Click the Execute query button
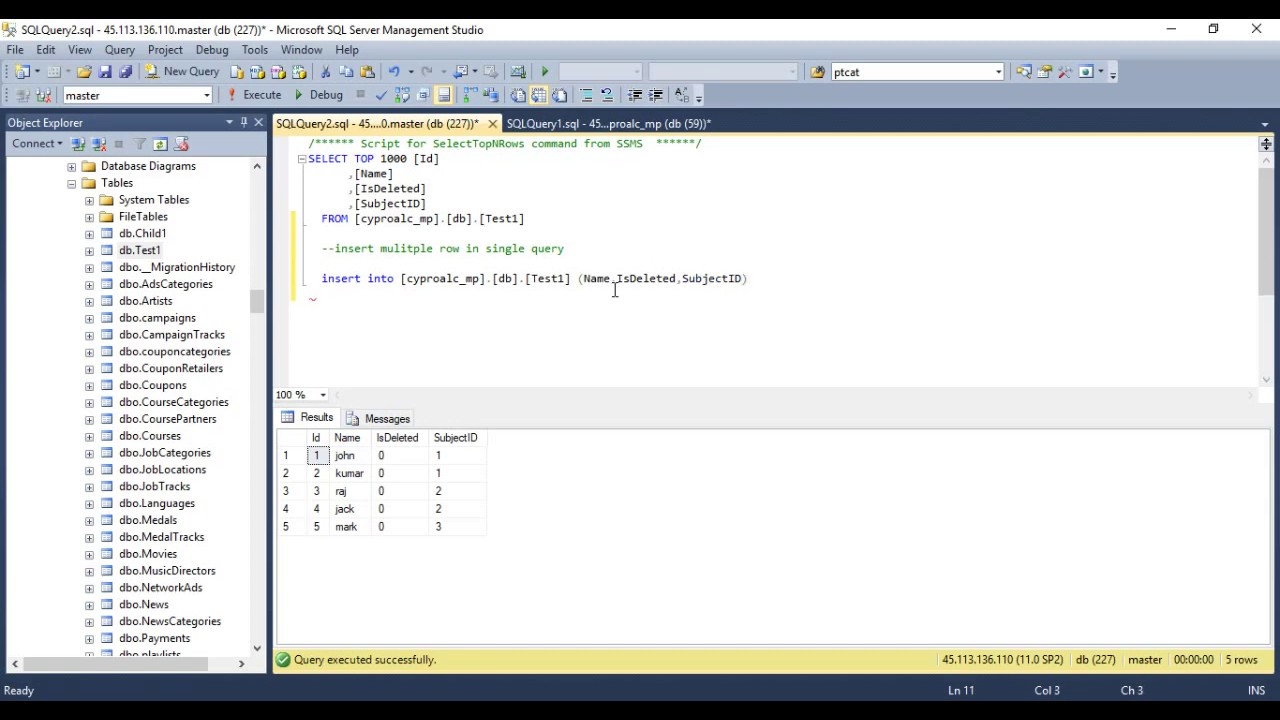This screenshot has width=1280, height=720. tap(254, 95)
